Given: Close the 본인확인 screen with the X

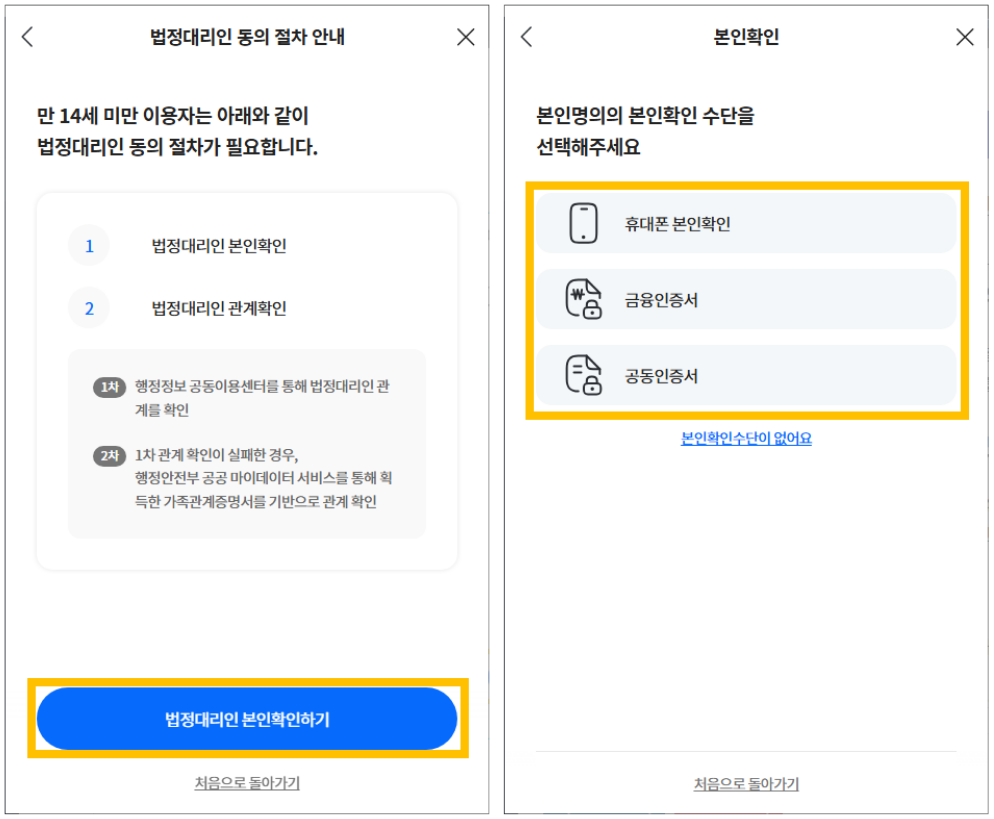Looking at the screenshot, I should 965,38.
